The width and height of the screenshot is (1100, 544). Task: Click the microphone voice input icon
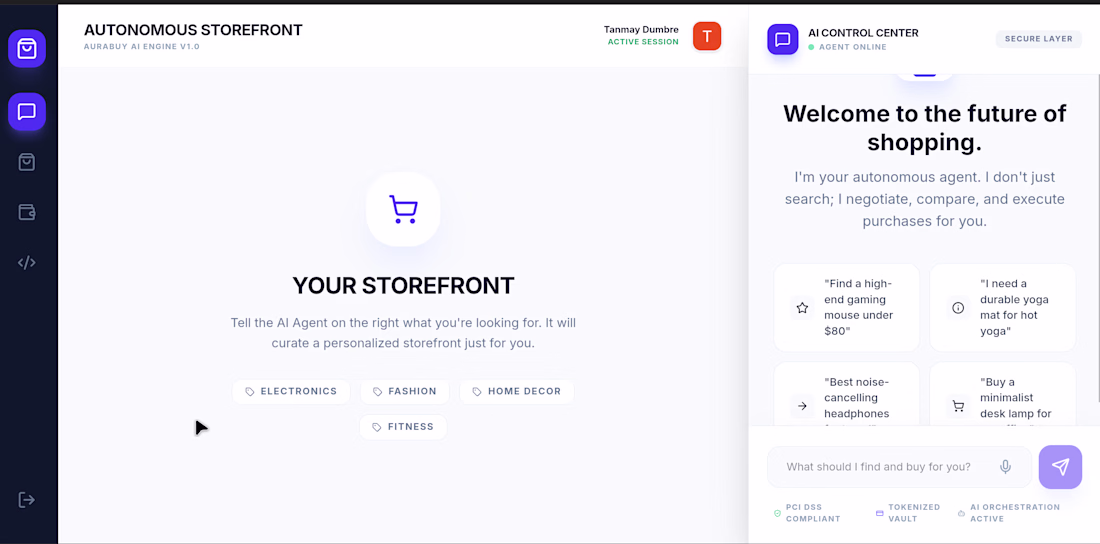(x=1006, y=467)
